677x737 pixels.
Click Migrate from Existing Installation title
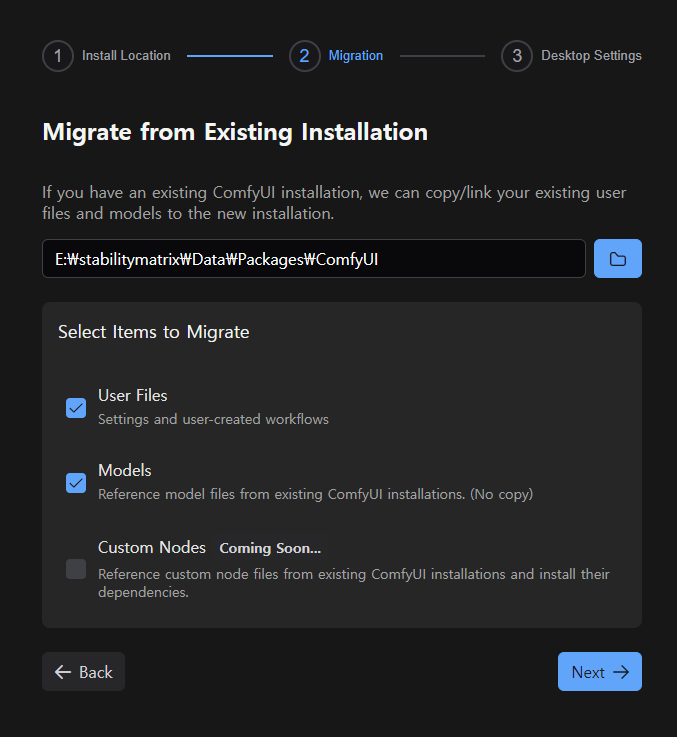(x=235, y=132)
